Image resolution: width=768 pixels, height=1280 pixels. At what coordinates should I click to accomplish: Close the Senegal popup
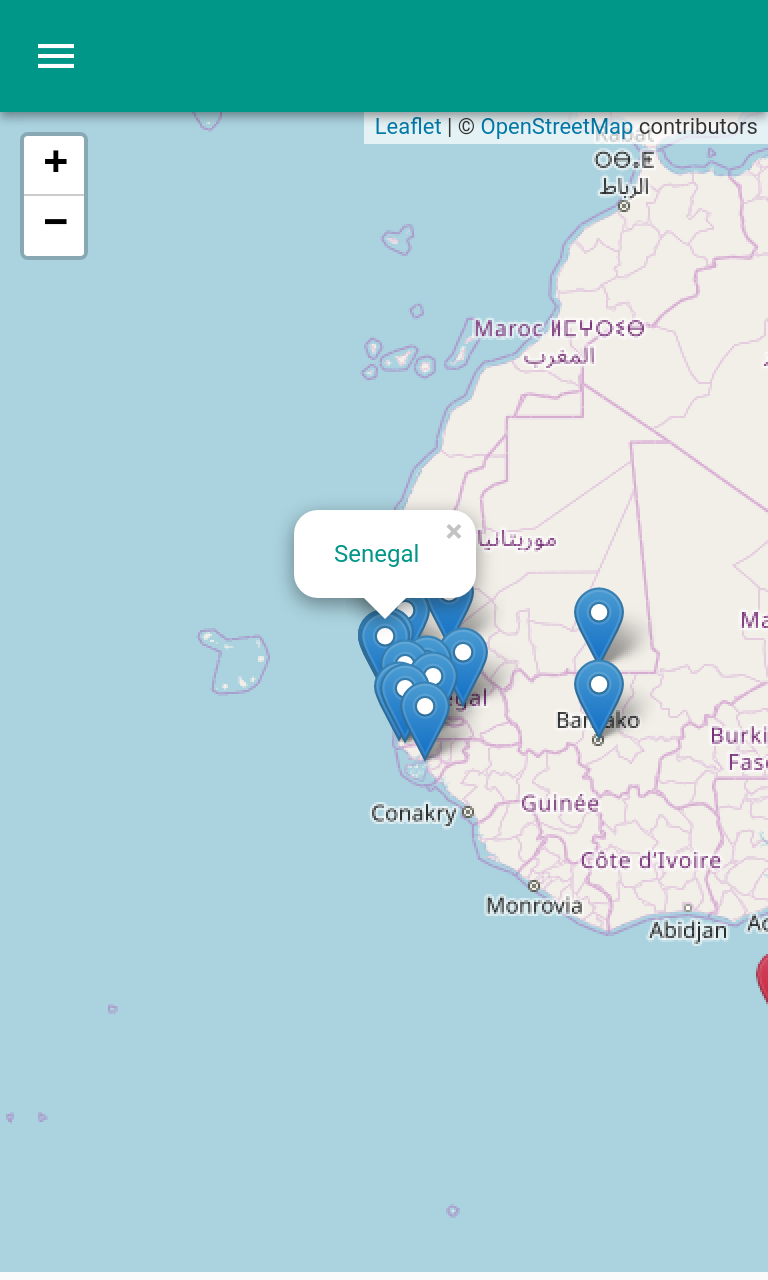point(454,532)
